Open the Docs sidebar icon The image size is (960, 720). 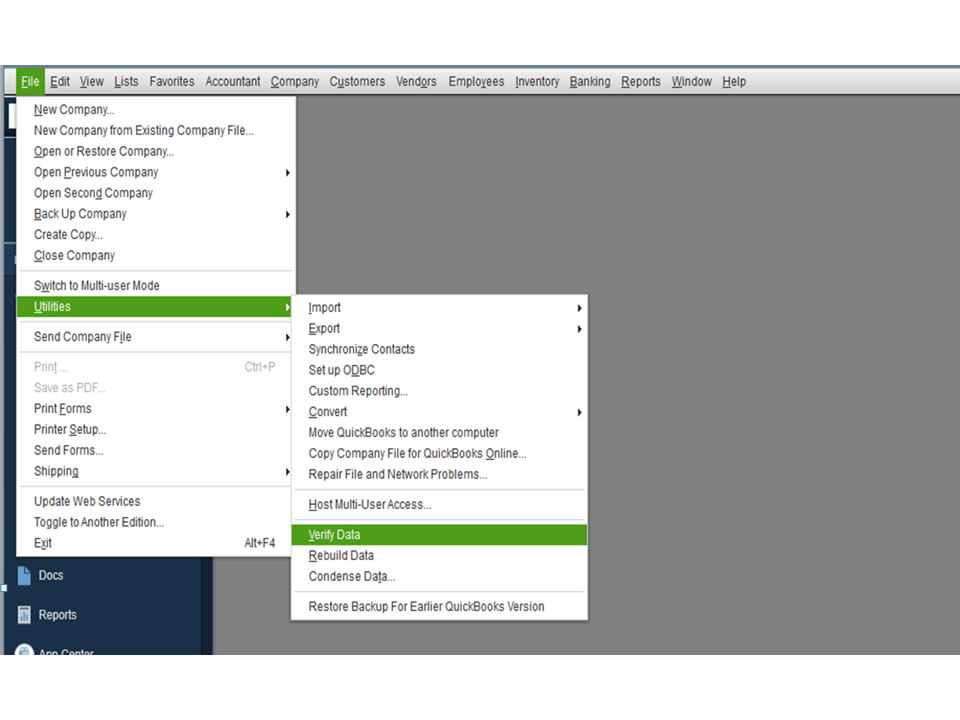pos(24,576)
